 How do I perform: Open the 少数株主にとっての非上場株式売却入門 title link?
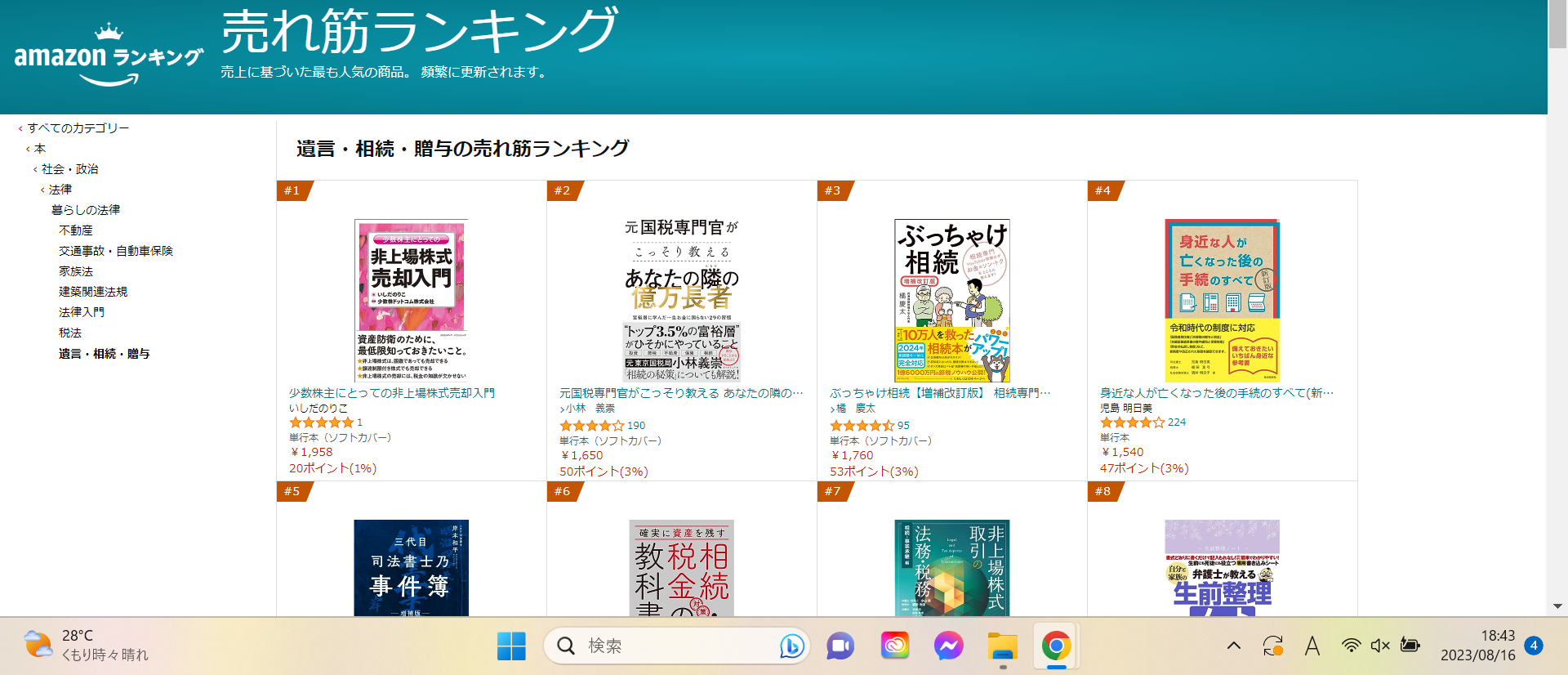click(x=392, y=393)
